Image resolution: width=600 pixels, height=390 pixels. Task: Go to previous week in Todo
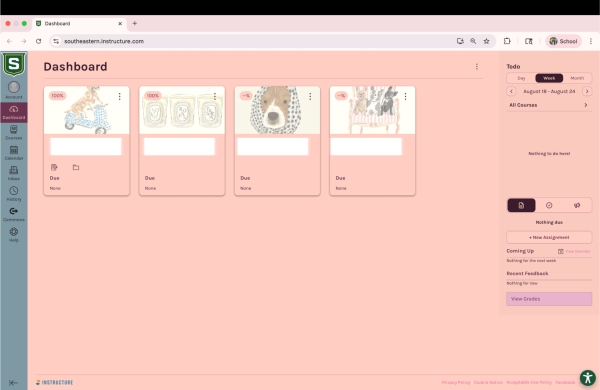pyautogui.click(x=511, y=91)
